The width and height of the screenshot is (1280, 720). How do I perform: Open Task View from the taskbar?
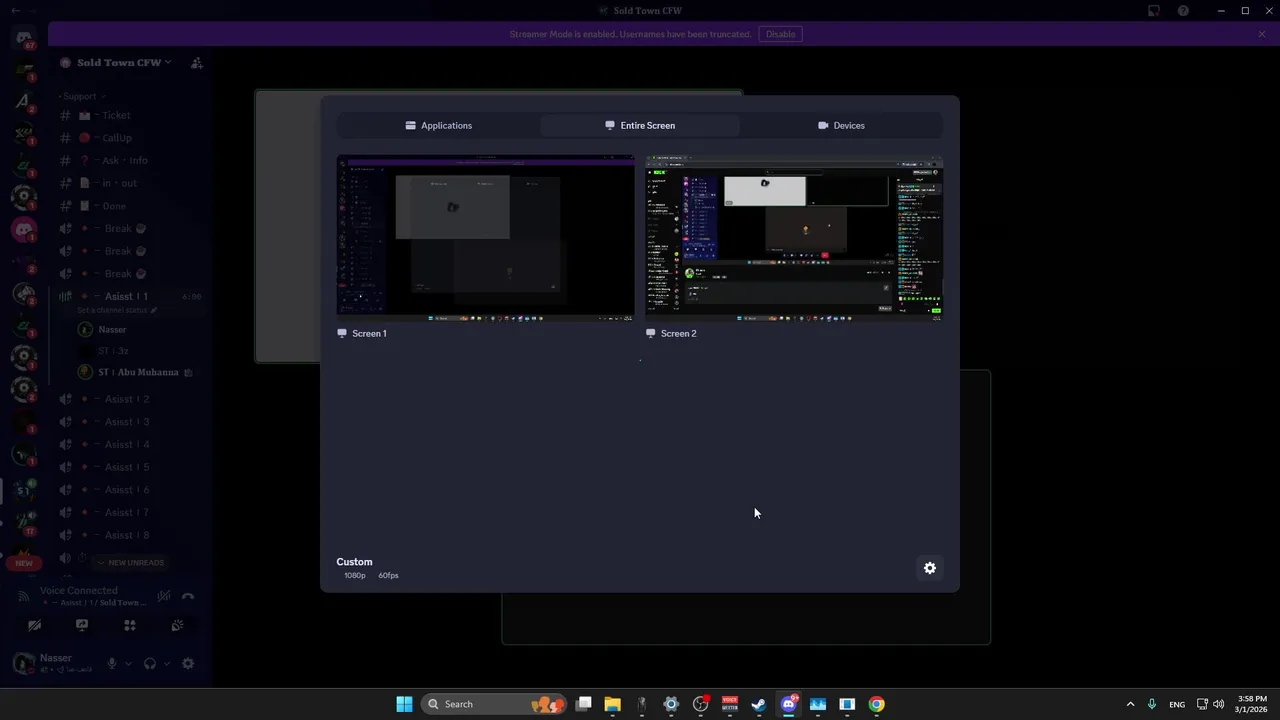tap(584, 704)
